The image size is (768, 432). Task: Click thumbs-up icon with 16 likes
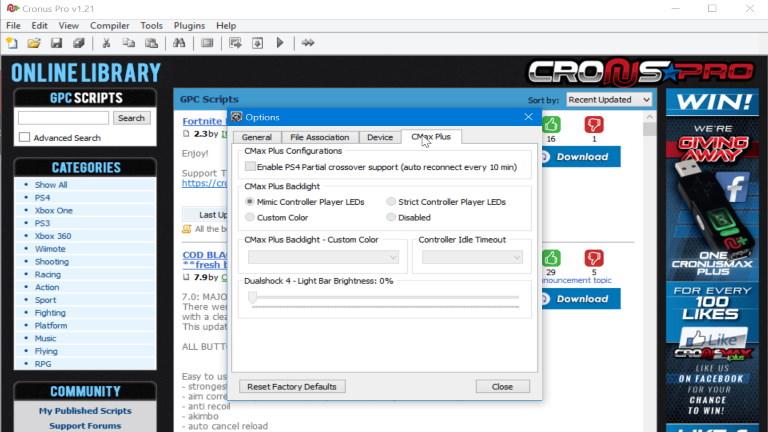[x=551, y=125]
